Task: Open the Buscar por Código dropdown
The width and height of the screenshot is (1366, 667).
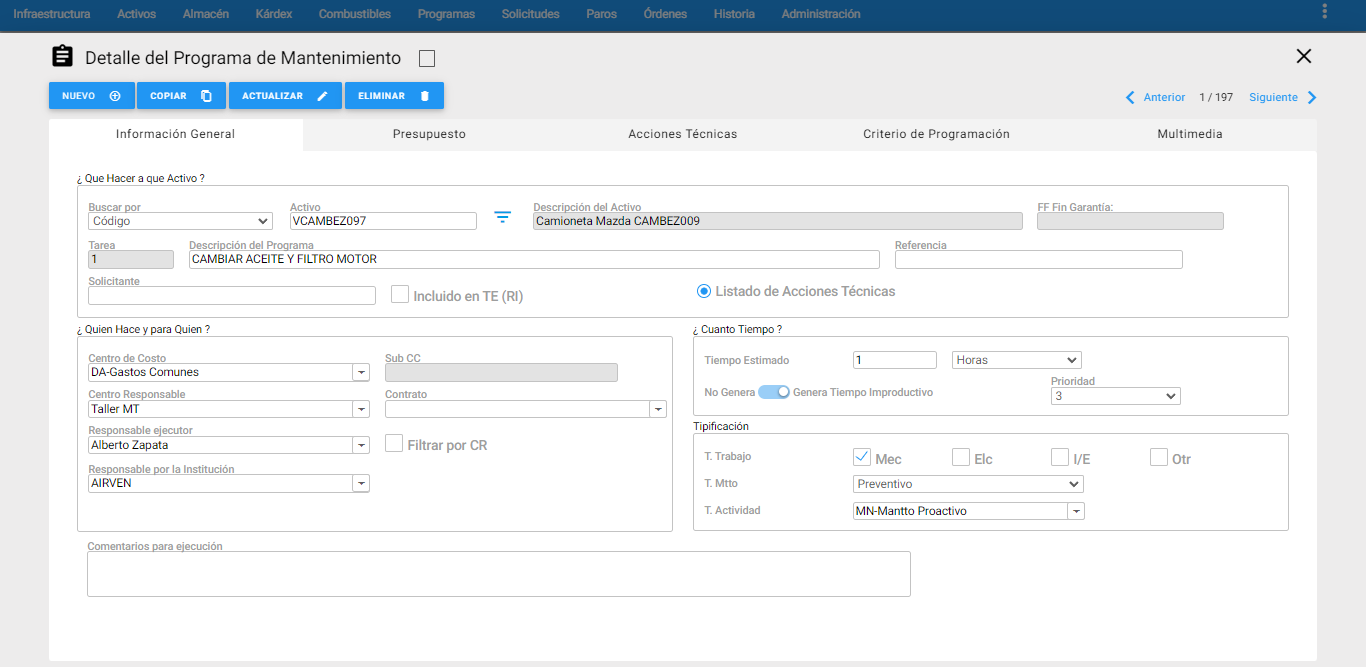Action: [x=180, y=221]
